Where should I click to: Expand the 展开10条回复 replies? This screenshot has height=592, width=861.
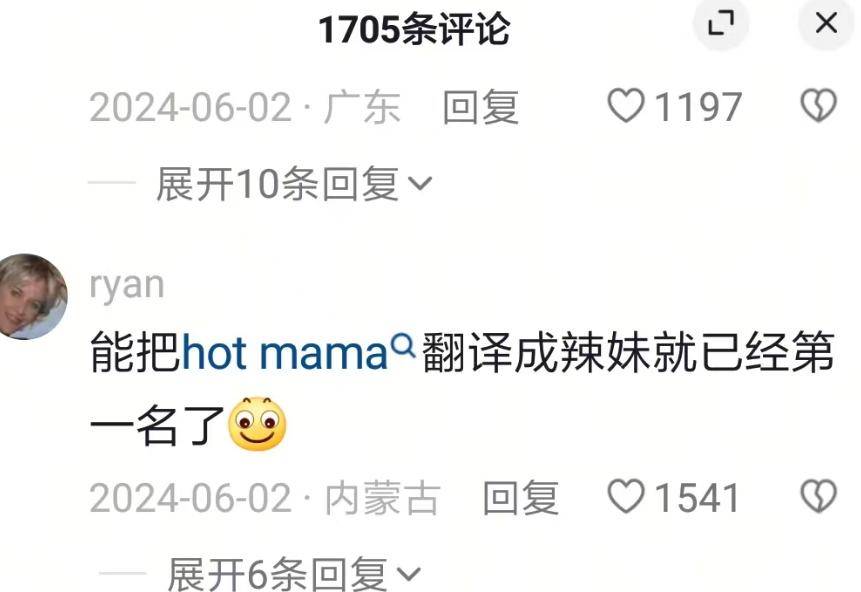tap(294, 183)
